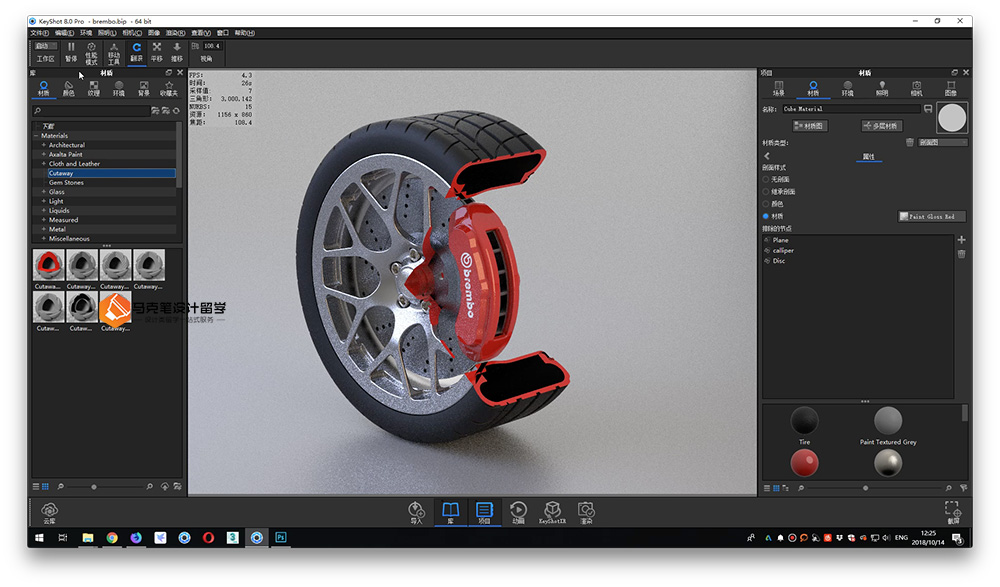Click the perspective value field showing 108.4
This screenshot has width=1000, height=587.
212,46
